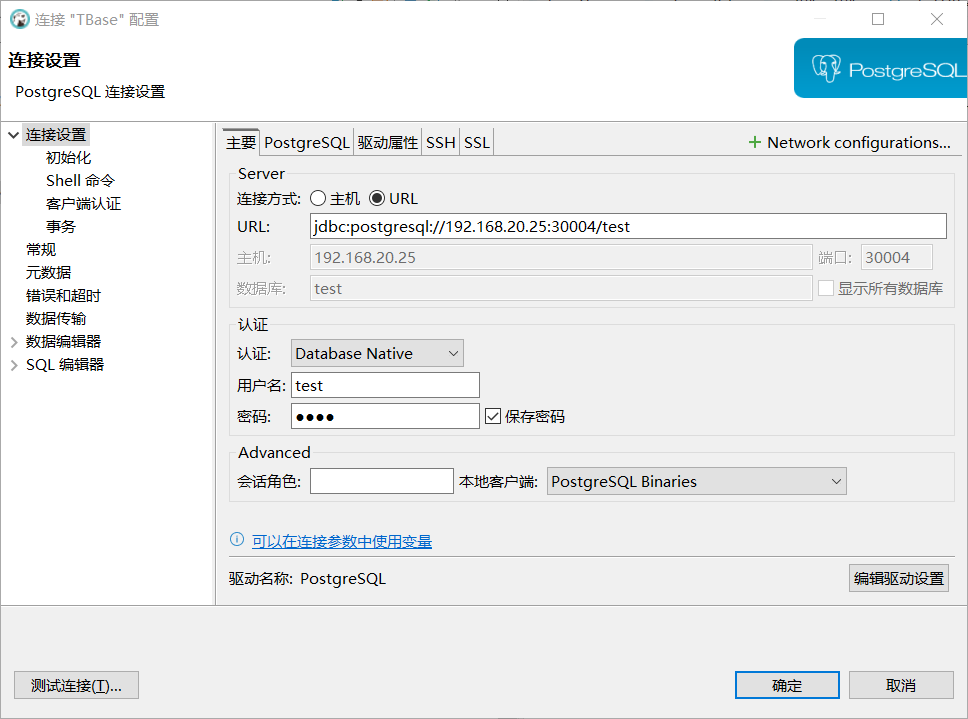
Task: Click the 取消 button
Action: click(901, 685)
